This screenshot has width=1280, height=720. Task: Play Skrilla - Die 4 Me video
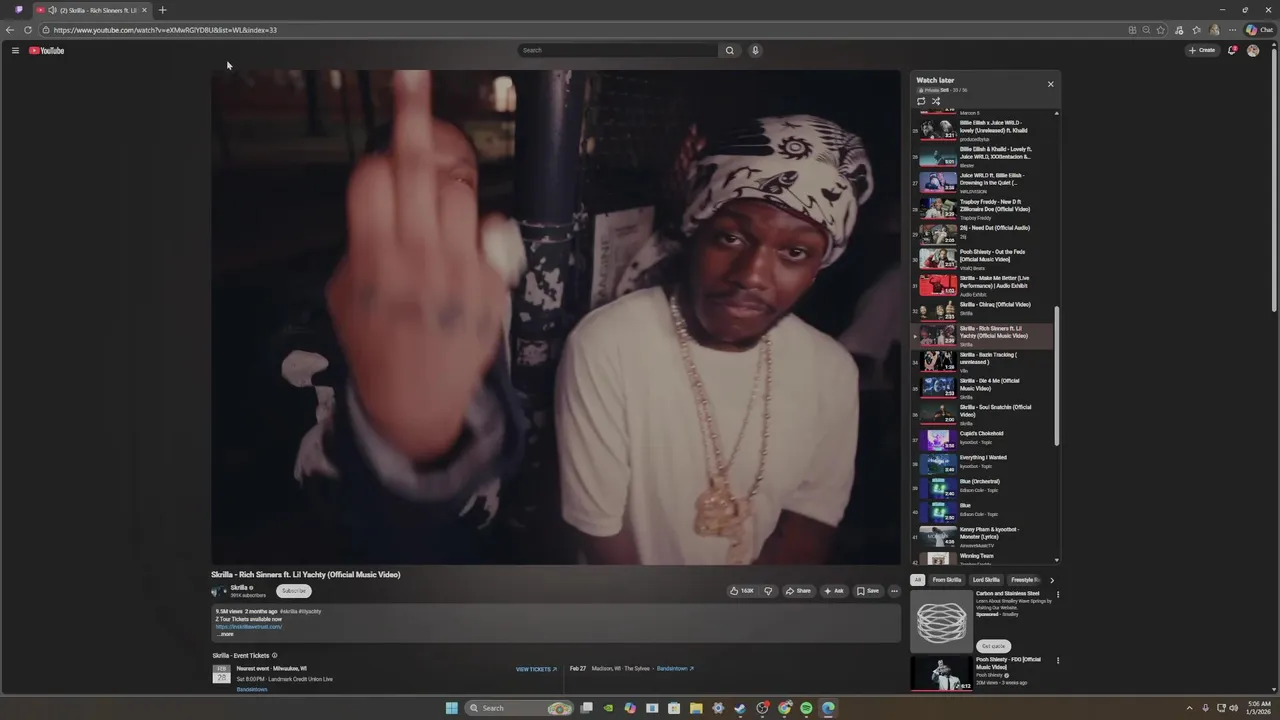[x=985, y=388]
